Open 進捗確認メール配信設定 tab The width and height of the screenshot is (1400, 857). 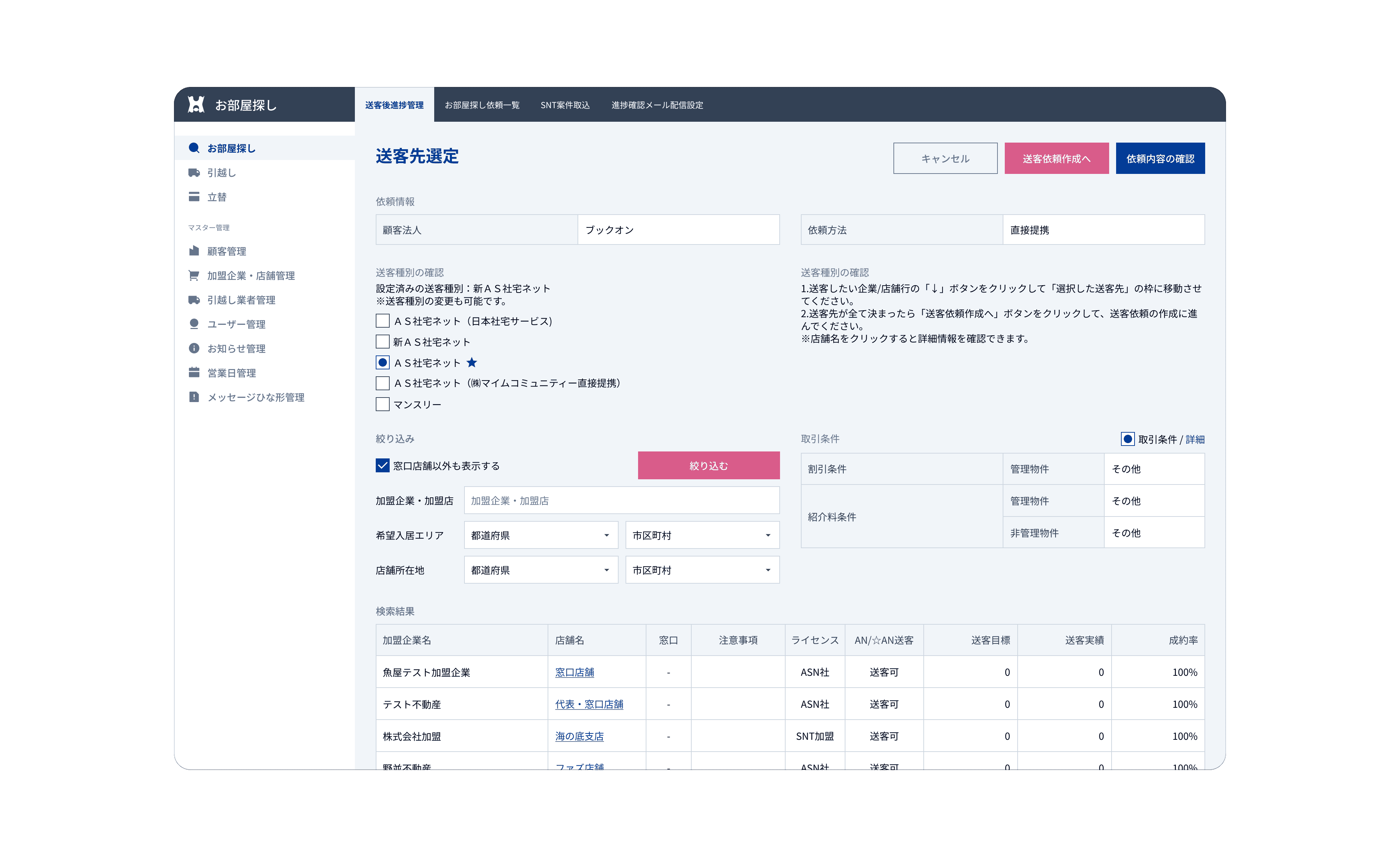coord(657,105)
